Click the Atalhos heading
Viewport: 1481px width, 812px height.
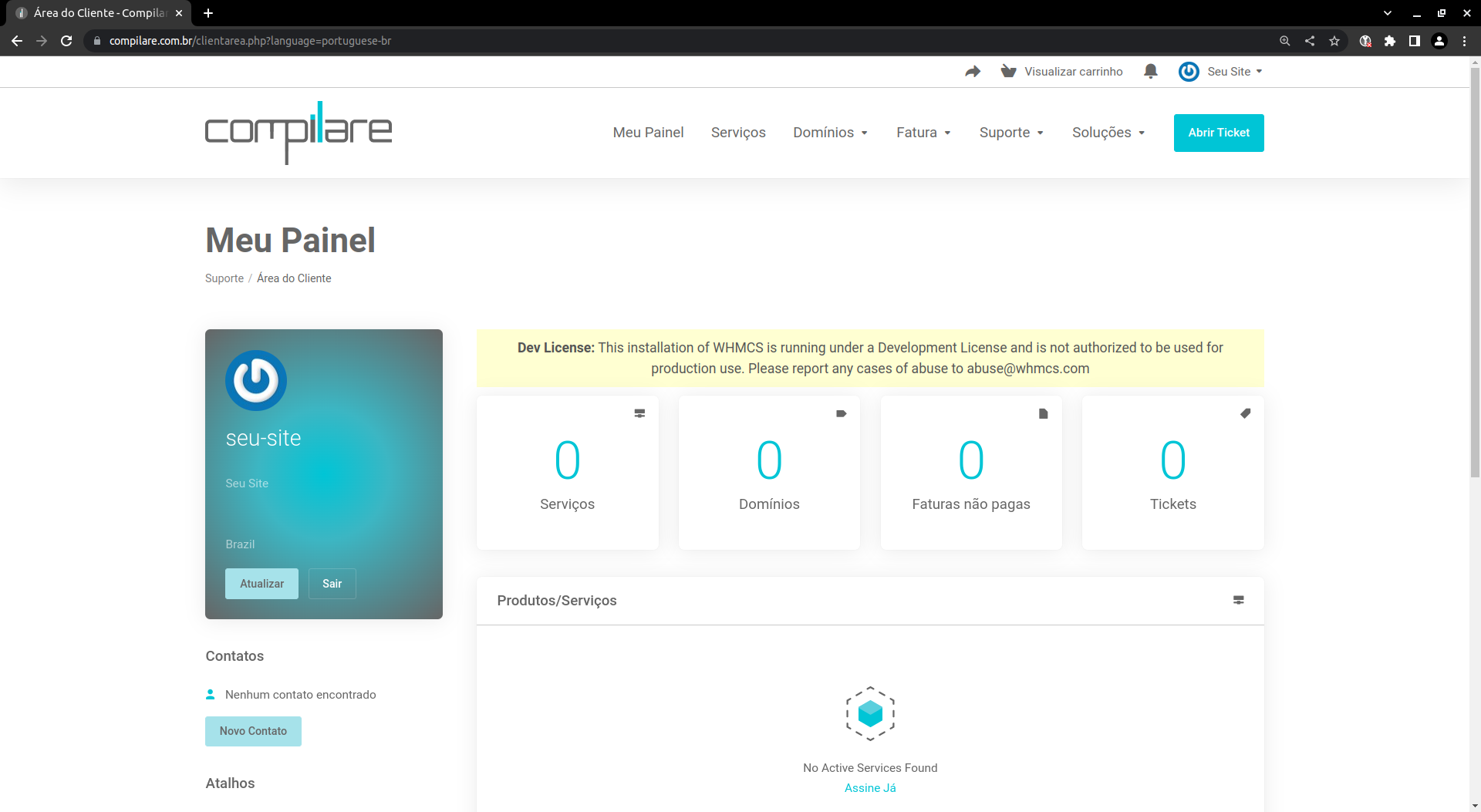tap(230, 783)
